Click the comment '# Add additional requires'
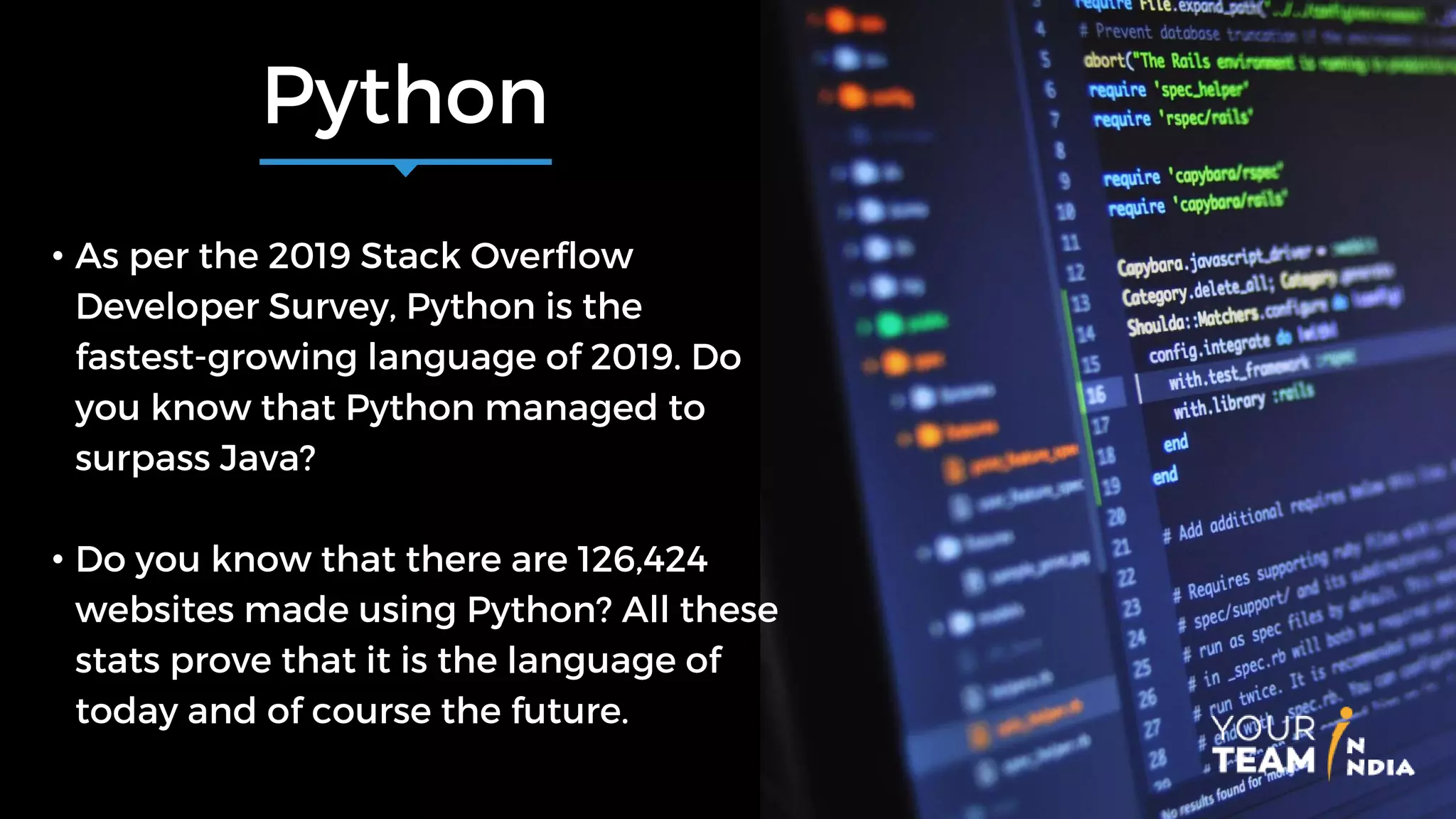 pyautogui.click(x=1251, y=519)
